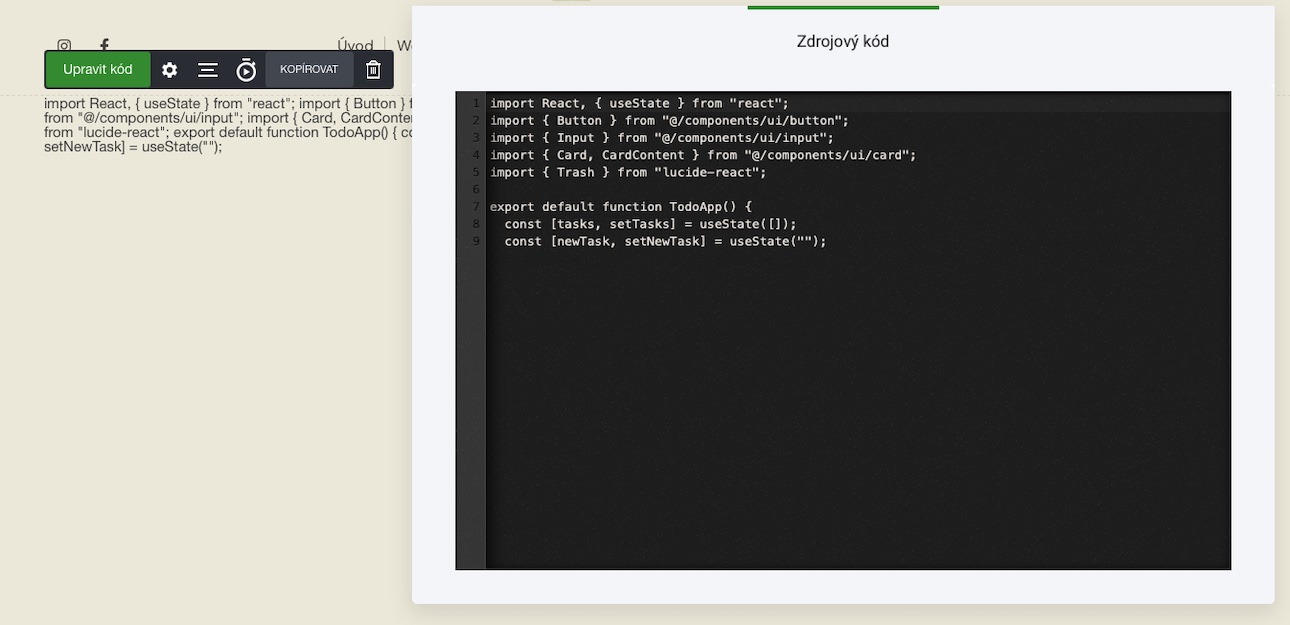Viewport: 1290px width, 625px height.
Task: Open the alignment lines icon
Action: coord(208,70)
